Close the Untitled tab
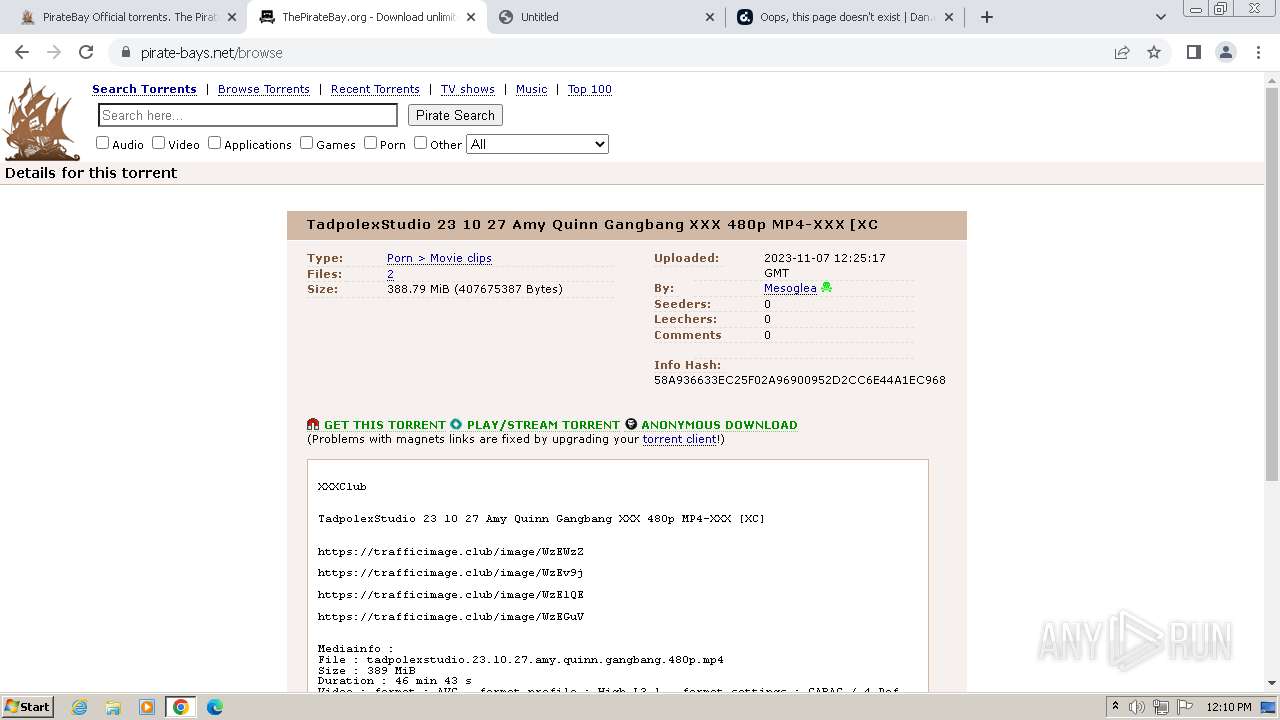The width and height of the screenshot is (1280, 720). [710, 17]
